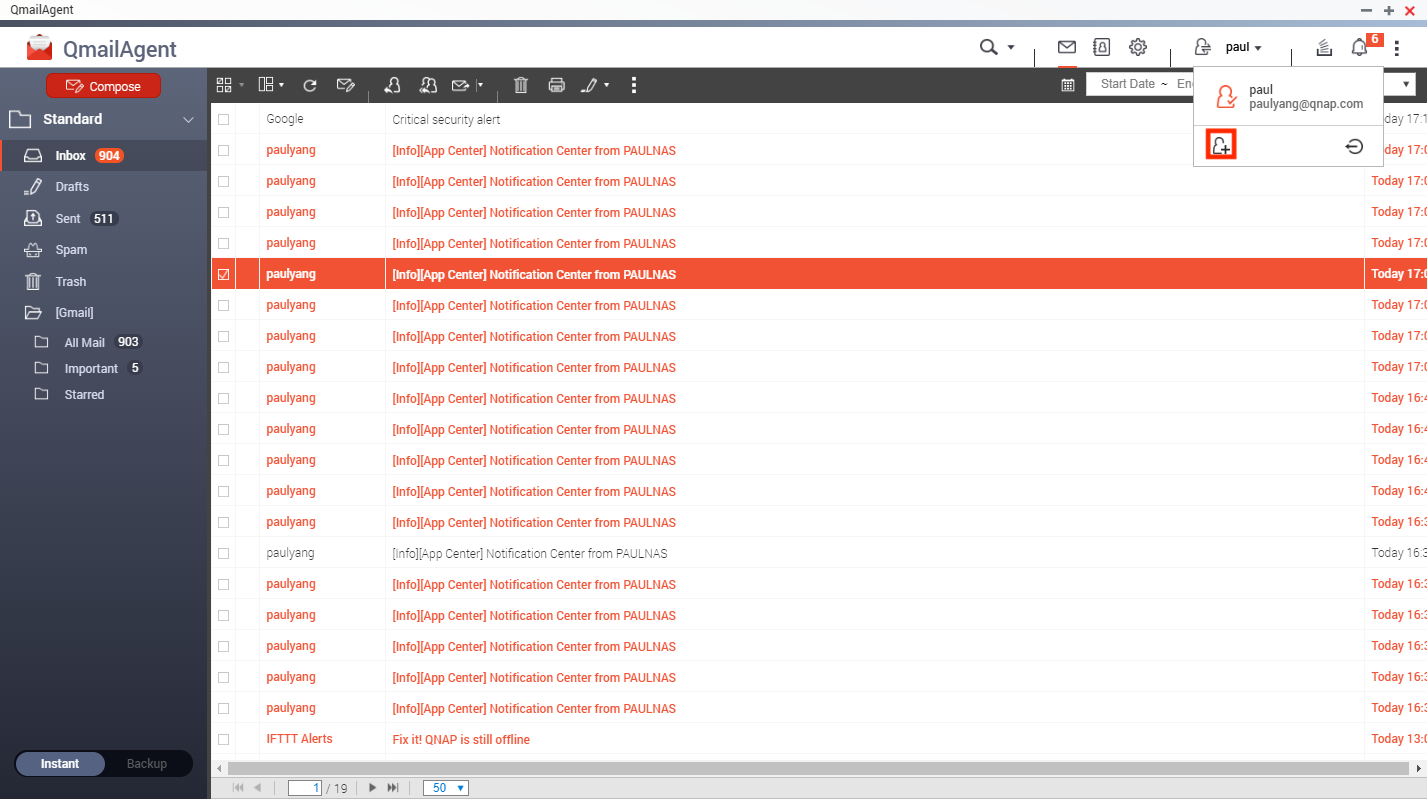This screenshot has height=799, width=1427.
Task: Open the paul account dropdown
Action: click(1243, 47)
